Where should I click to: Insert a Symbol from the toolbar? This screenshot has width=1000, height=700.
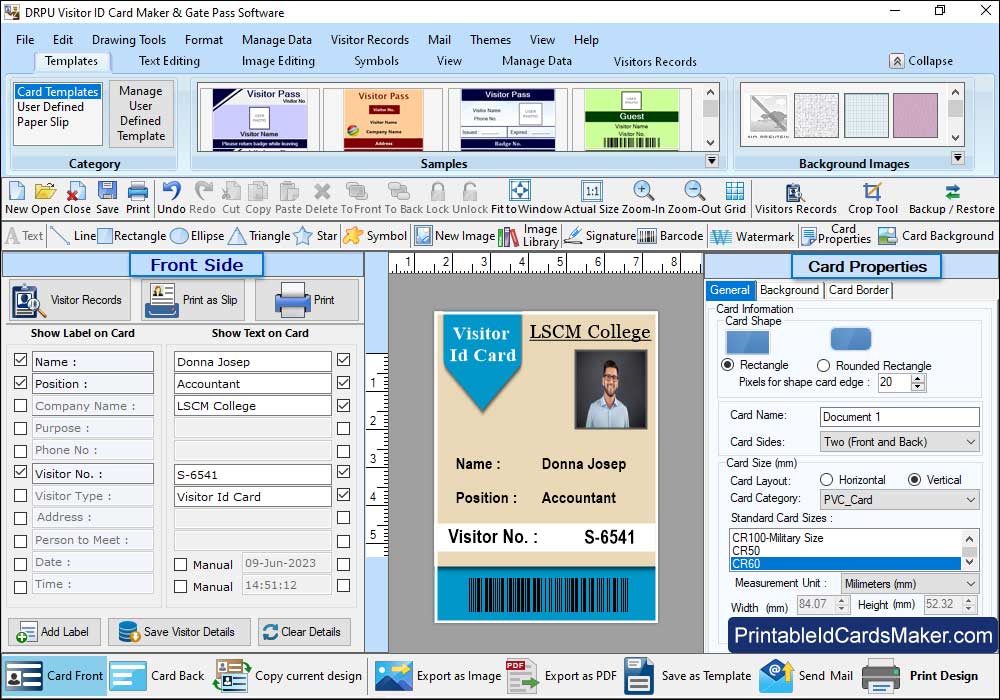(375, 236)
